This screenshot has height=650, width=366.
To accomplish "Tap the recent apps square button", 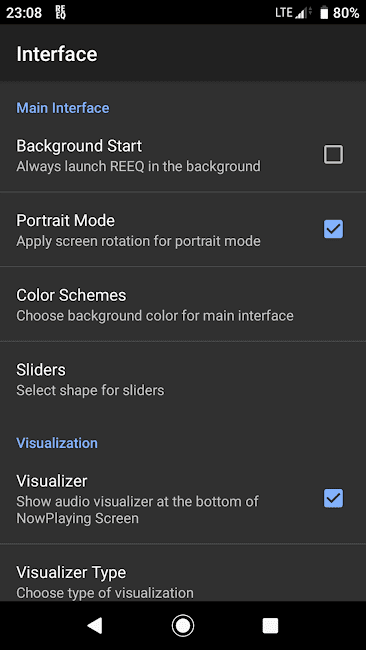I will 270,626.
